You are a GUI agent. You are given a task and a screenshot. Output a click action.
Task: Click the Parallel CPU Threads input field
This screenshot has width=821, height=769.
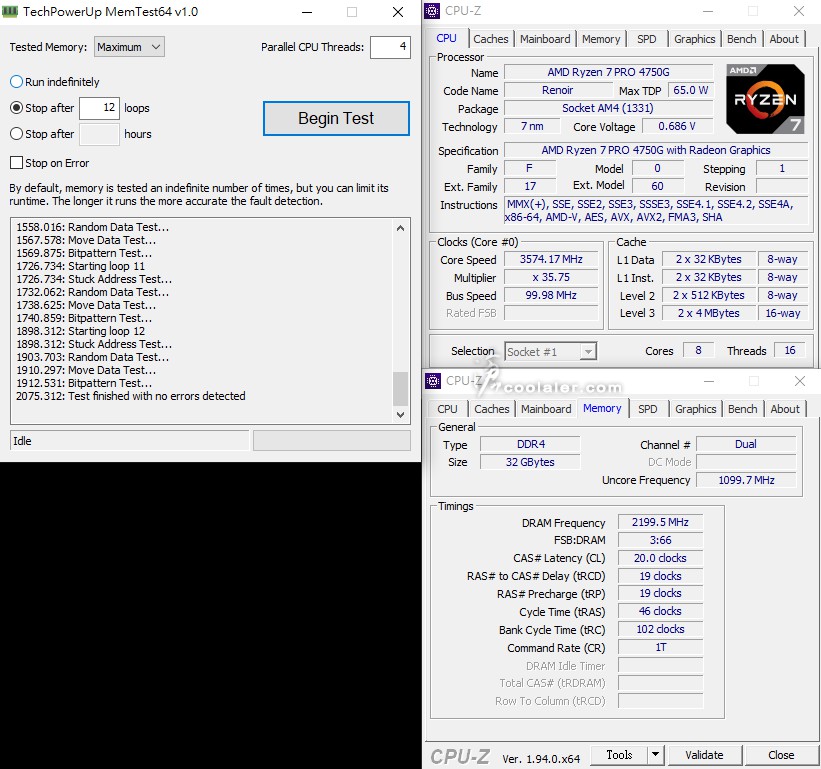point(389,47)
